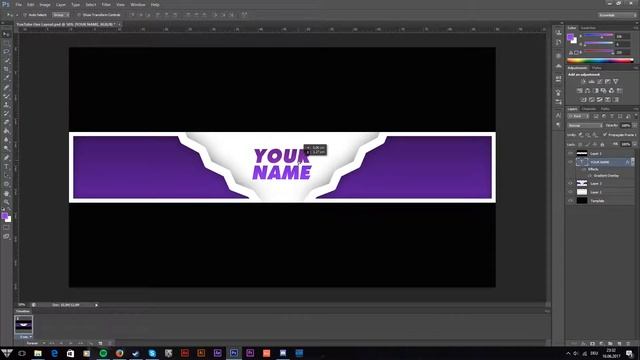Hide the top Layer 3 via eye icon
This screenshot has height=360, width=640.
[571, 153]
